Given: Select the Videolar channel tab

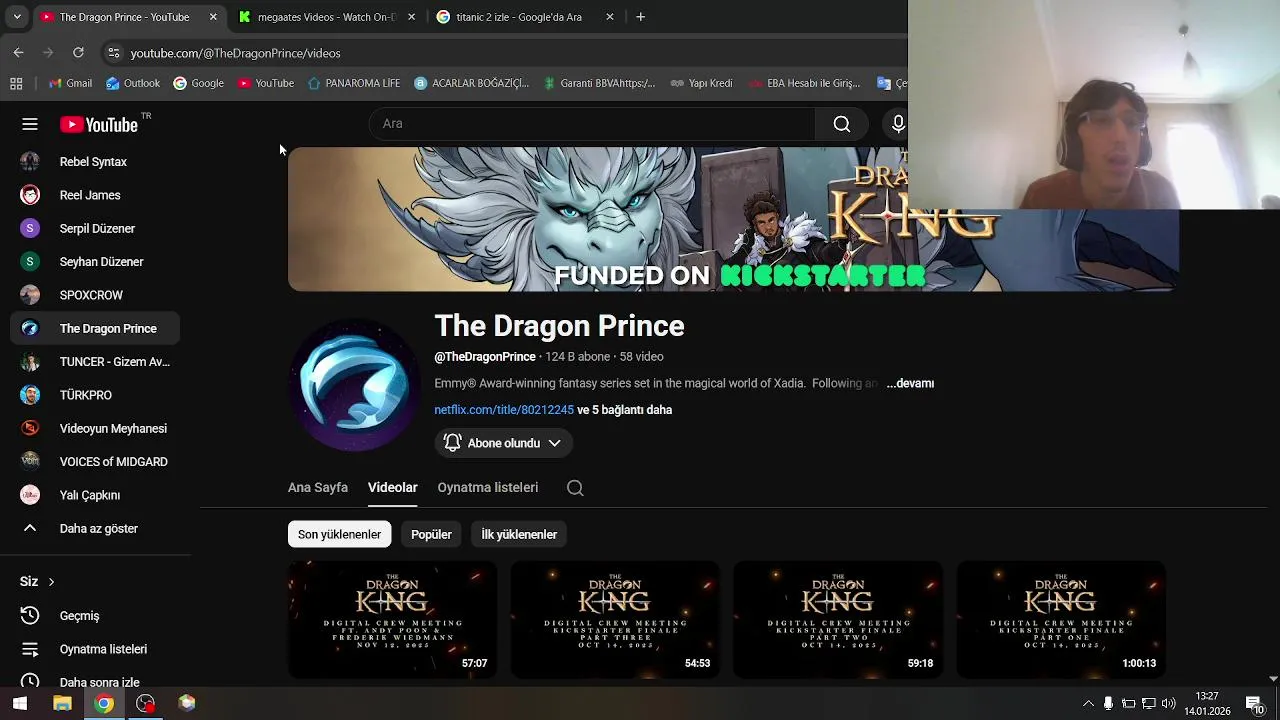Looking at the screenshot, I should pyautogui.click(x=392, y=487).
